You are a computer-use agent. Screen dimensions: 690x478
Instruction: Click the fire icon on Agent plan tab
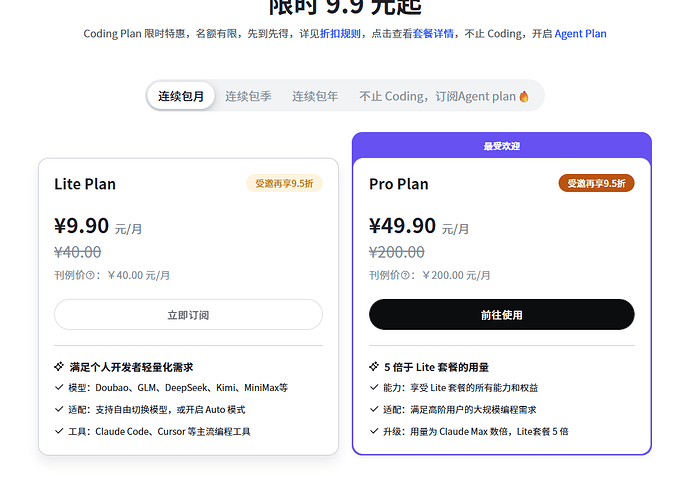coord(524,96)
